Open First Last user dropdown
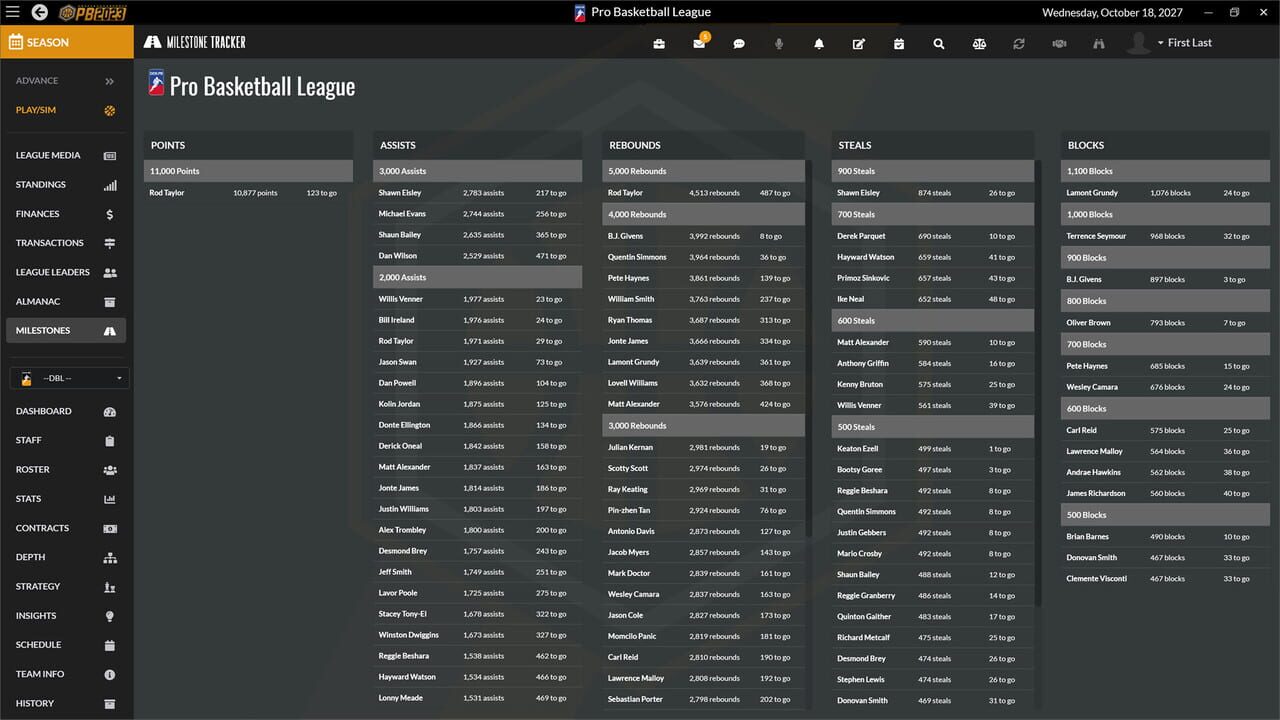Screen dimensions: 1280x720 tap(1184, 43)
